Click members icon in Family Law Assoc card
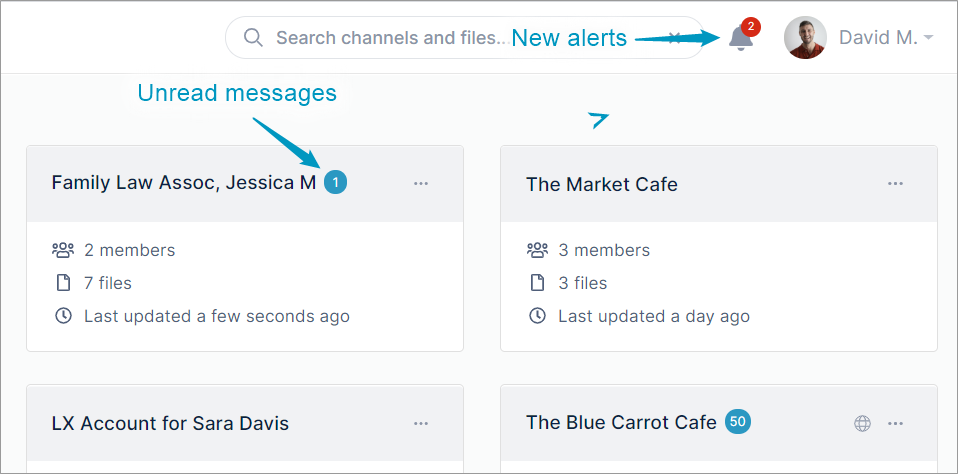Image resolution: width=958 pixels, height=474 pixels. click(63, 250)
